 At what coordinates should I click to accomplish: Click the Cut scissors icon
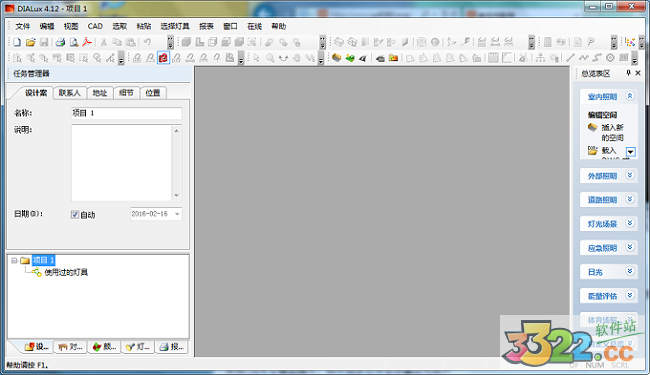pyautogui.click(x=104, y=42)
